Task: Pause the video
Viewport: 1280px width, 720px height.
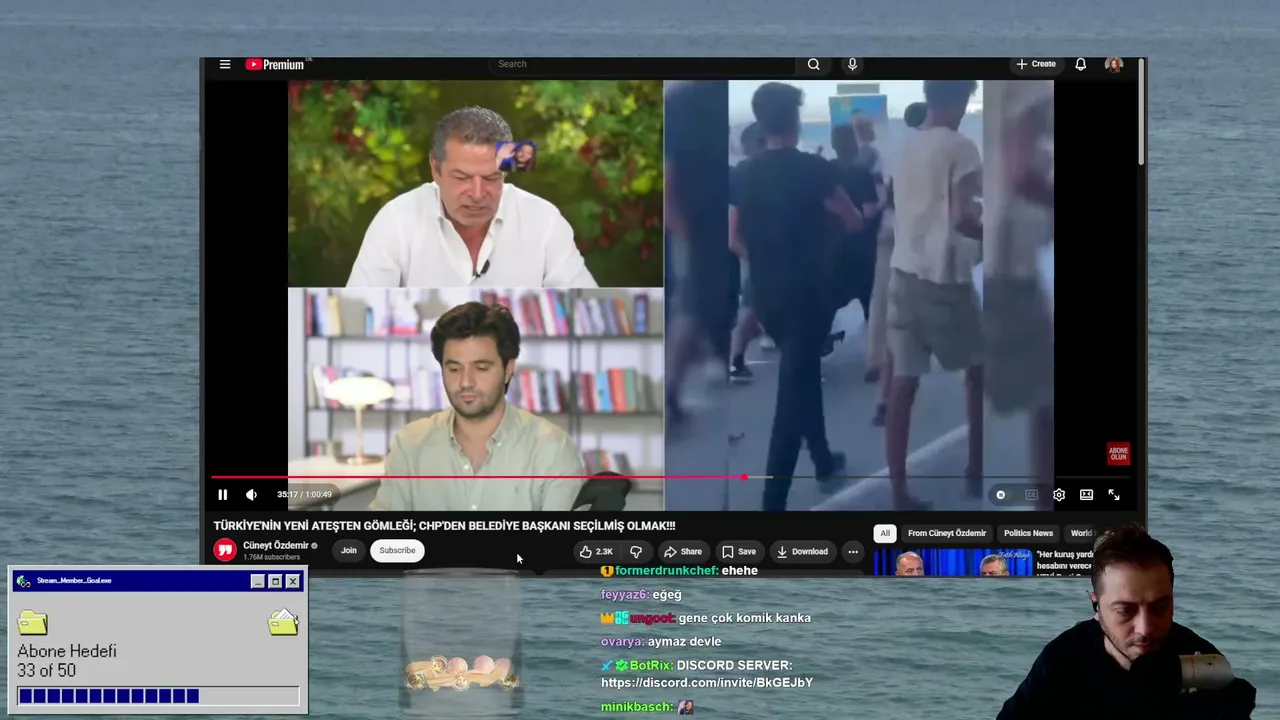Action: point(223,495)
